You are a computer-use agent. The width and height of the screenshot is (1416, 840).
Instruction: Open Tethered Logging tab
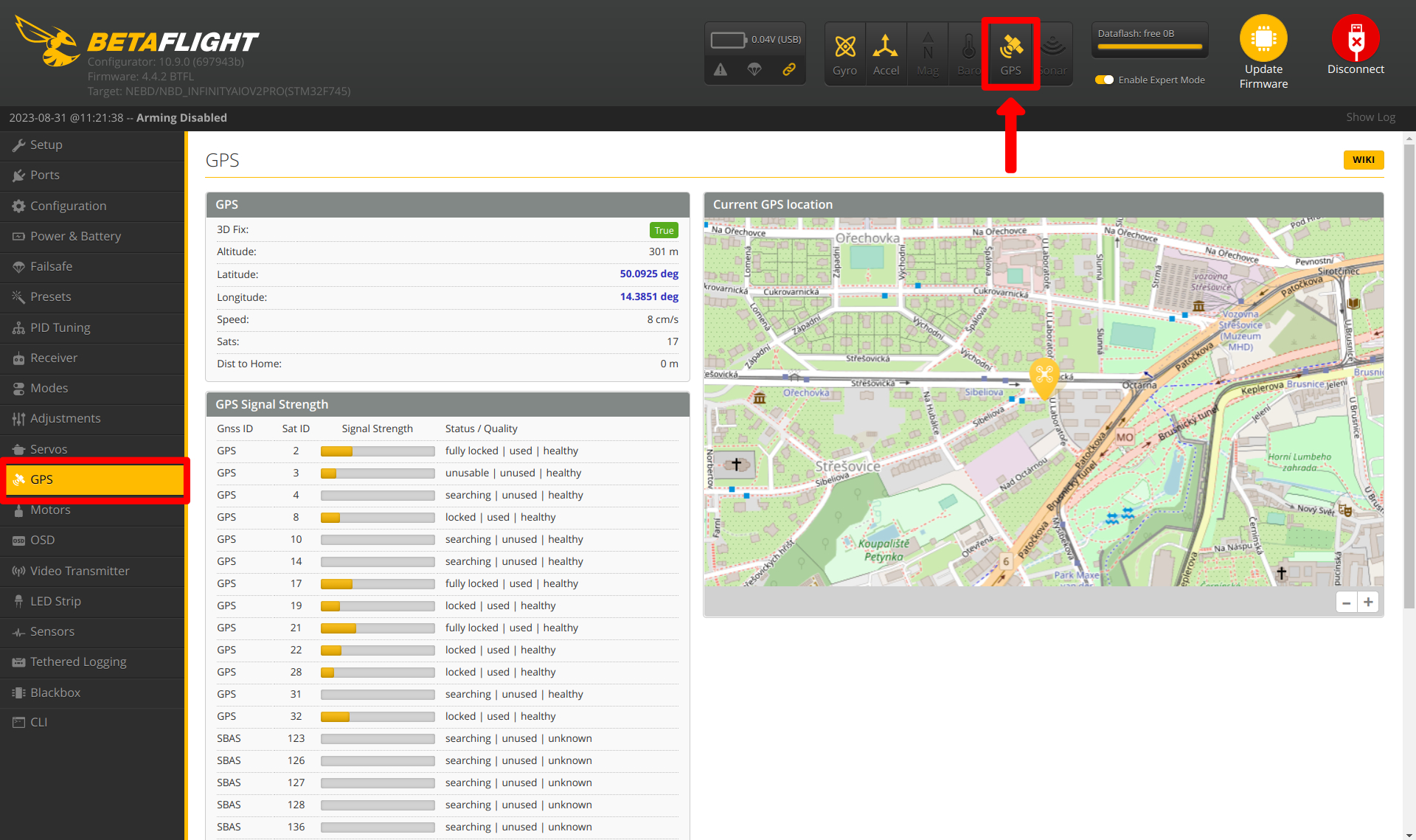(x=92, y=662)
